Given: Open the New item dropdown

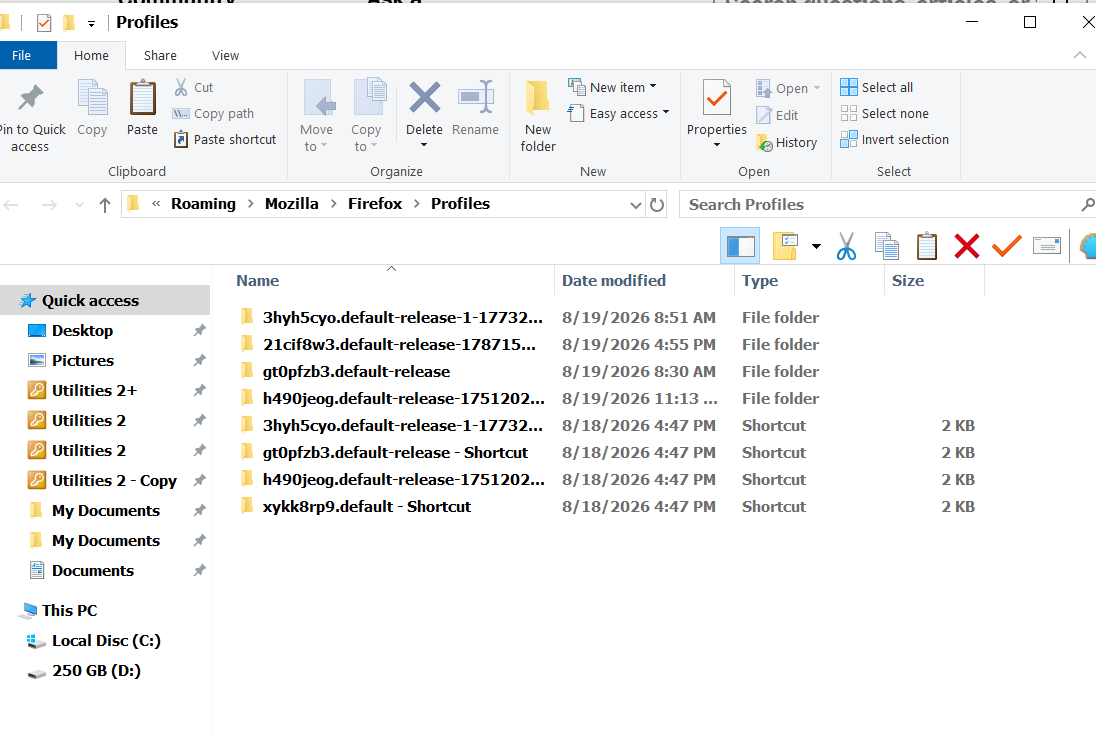Looking at the screenshot, I should tap(612, 87).
